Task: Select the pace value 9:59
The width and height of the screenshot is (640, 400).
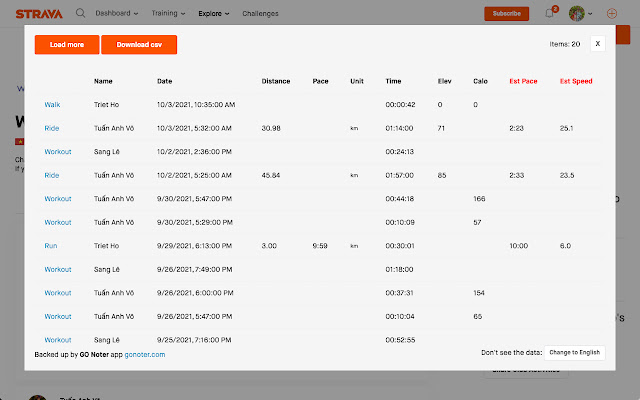Action: click(320, 246)
